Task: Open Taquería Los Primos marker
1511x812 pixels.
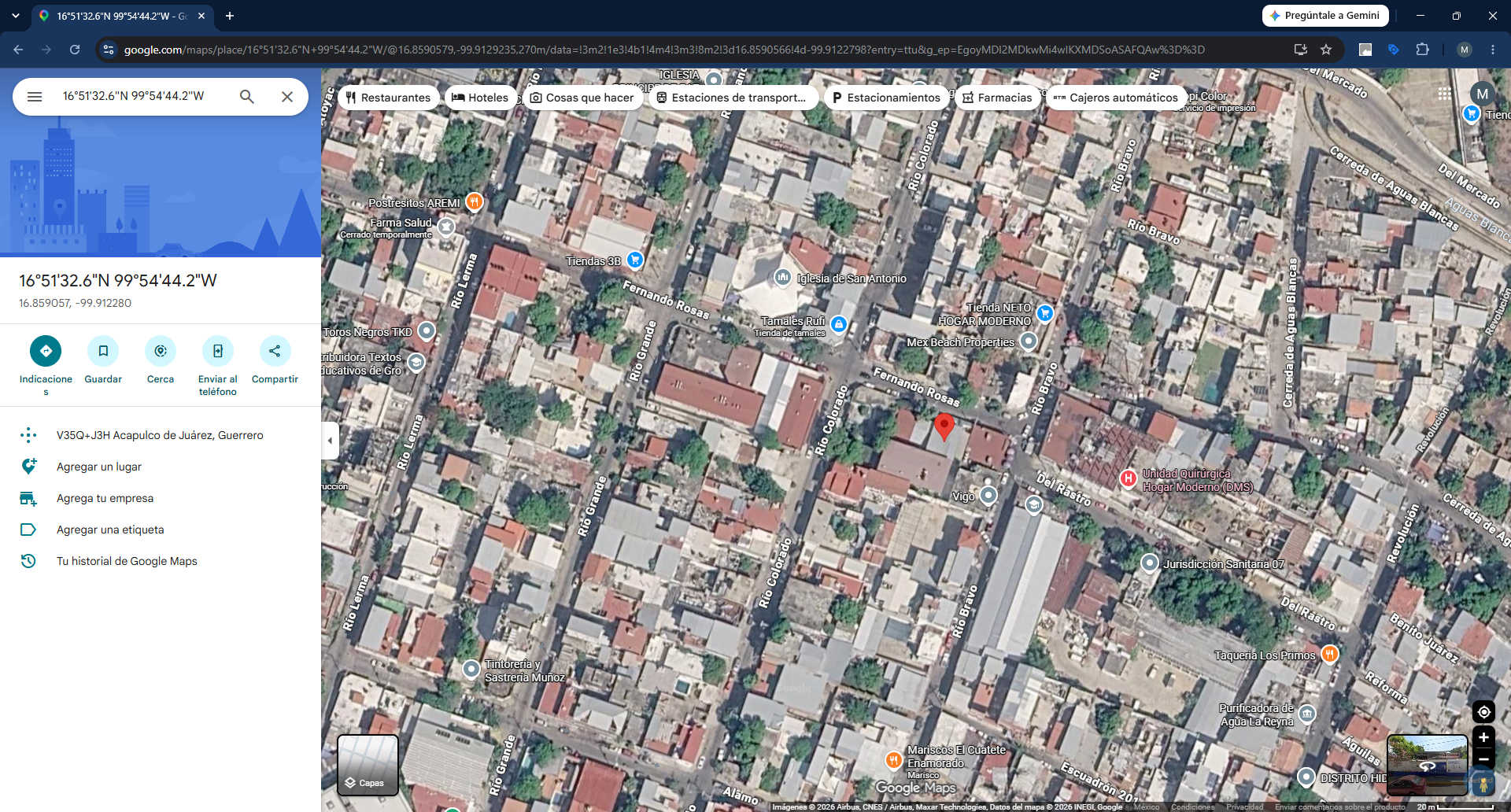Action: click(1330, 654)
